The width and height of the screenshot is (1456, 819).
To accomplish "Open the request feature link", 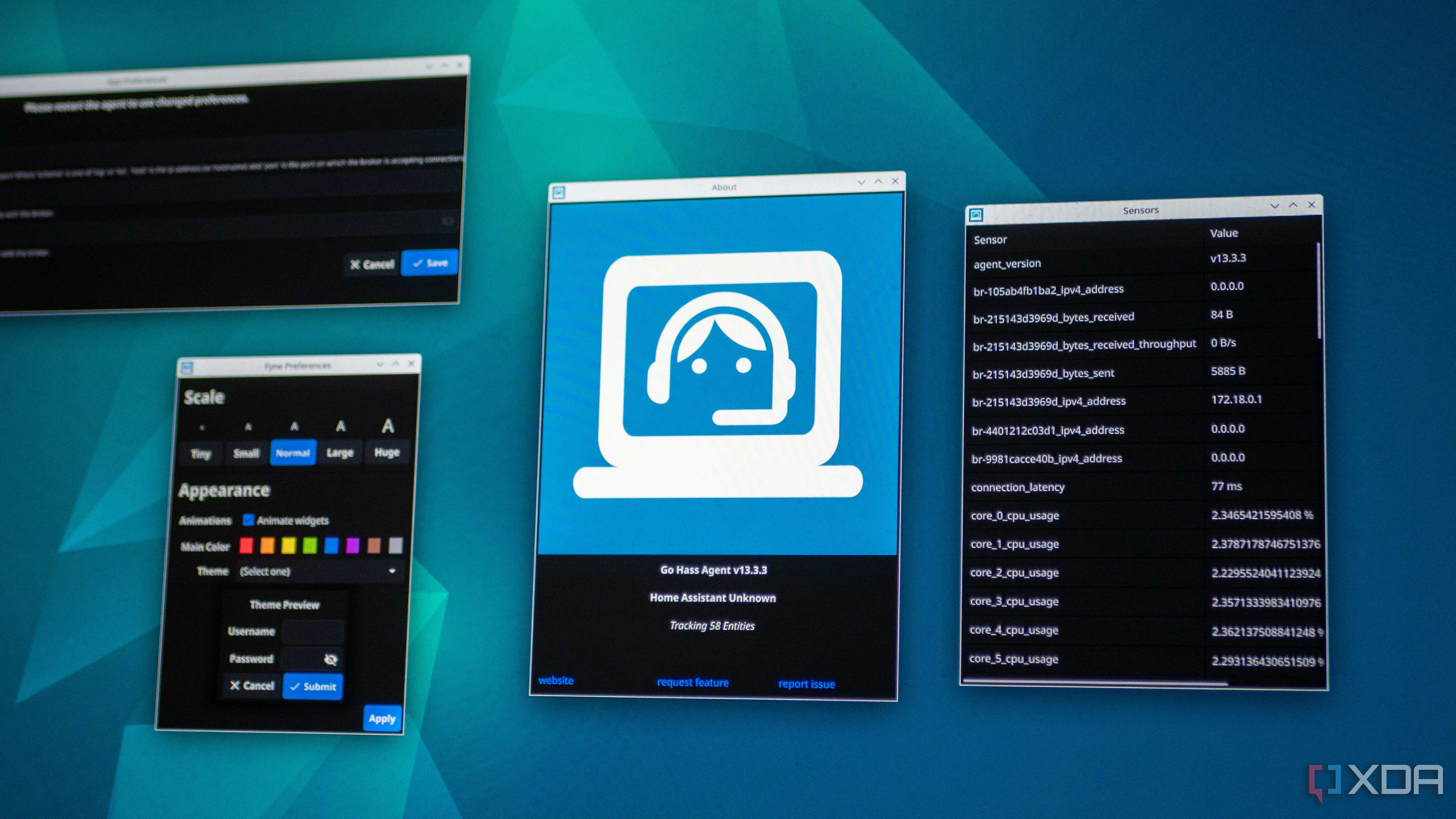I will pyautogui.click(x=692, y=682).
